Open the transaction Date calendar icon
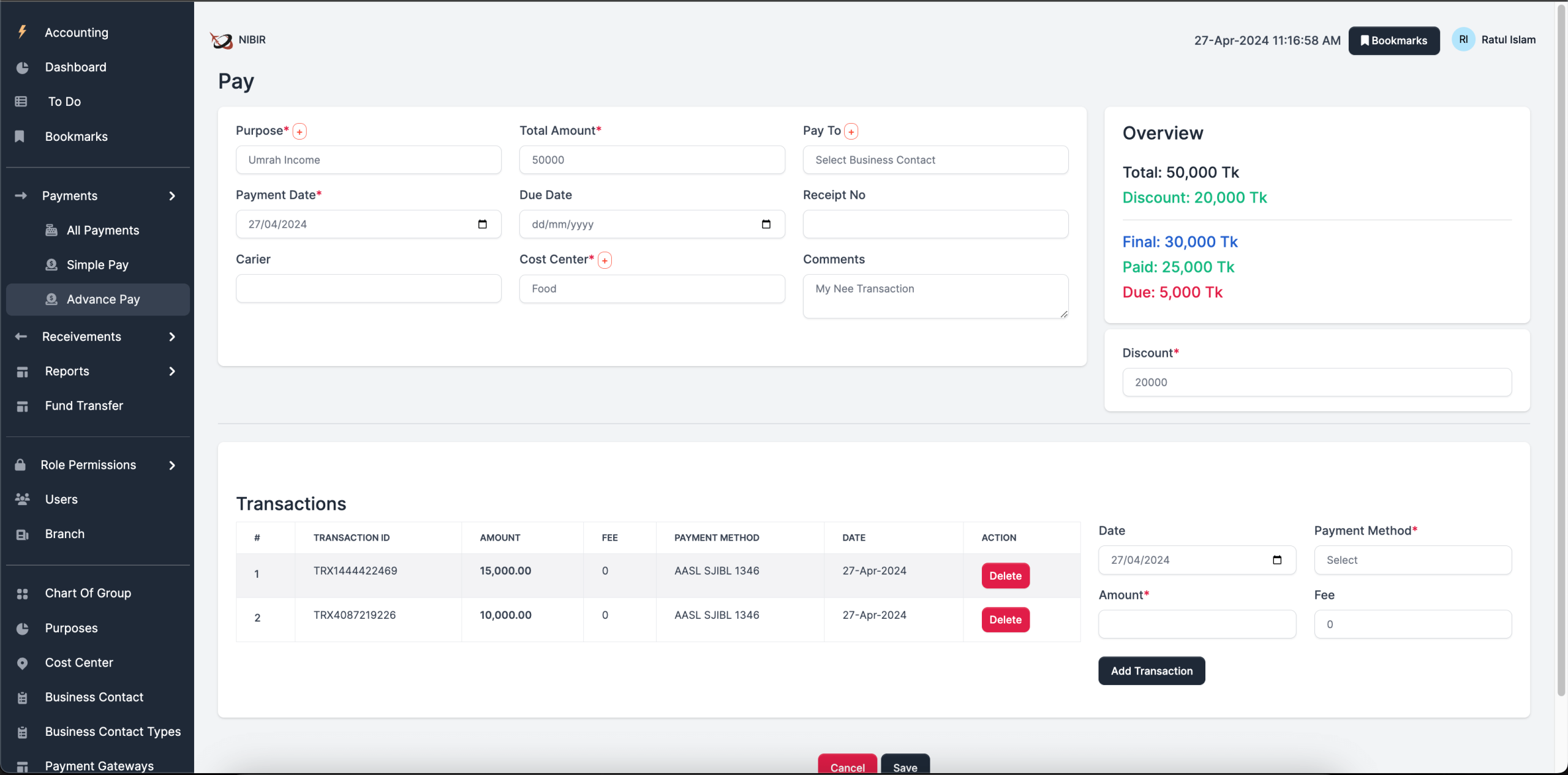 tap(1276, 560)
